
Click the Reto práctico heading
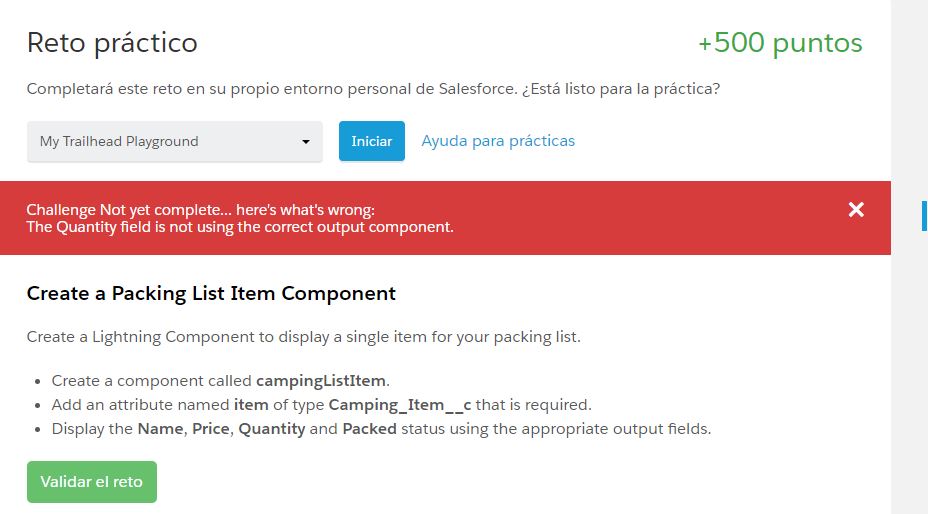[112, 43]
